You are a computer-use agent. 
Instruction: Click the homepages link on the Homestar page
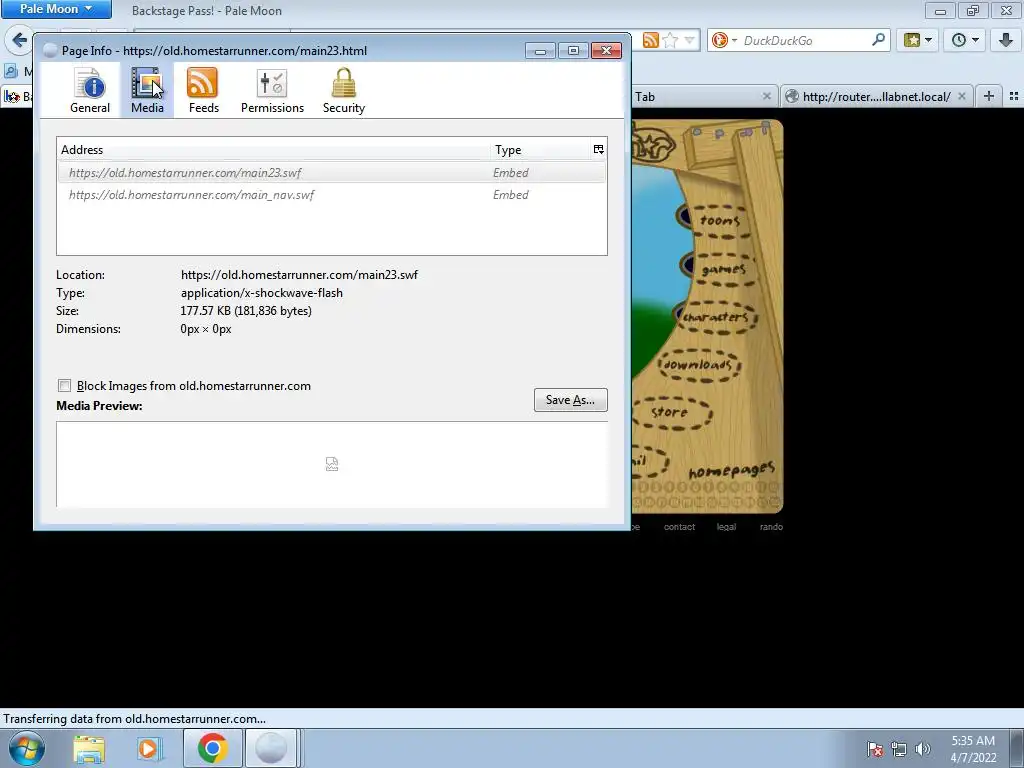tap(731, 470)
